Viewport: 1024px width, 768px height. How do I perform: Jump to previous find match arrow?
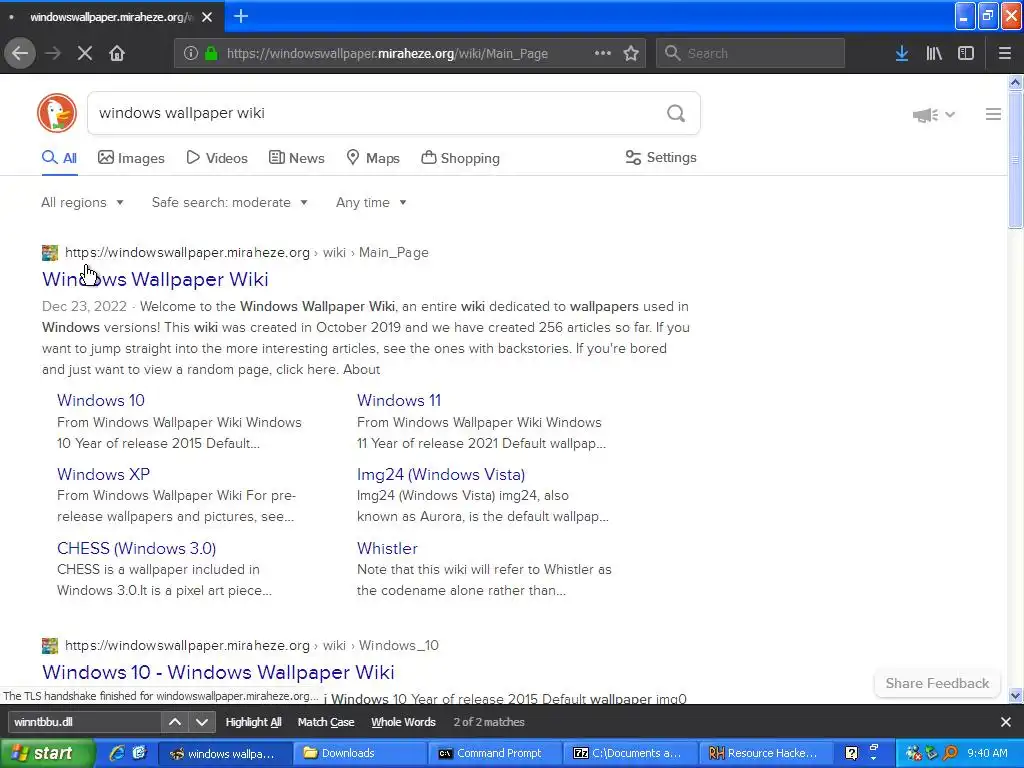tap(175, 722)
